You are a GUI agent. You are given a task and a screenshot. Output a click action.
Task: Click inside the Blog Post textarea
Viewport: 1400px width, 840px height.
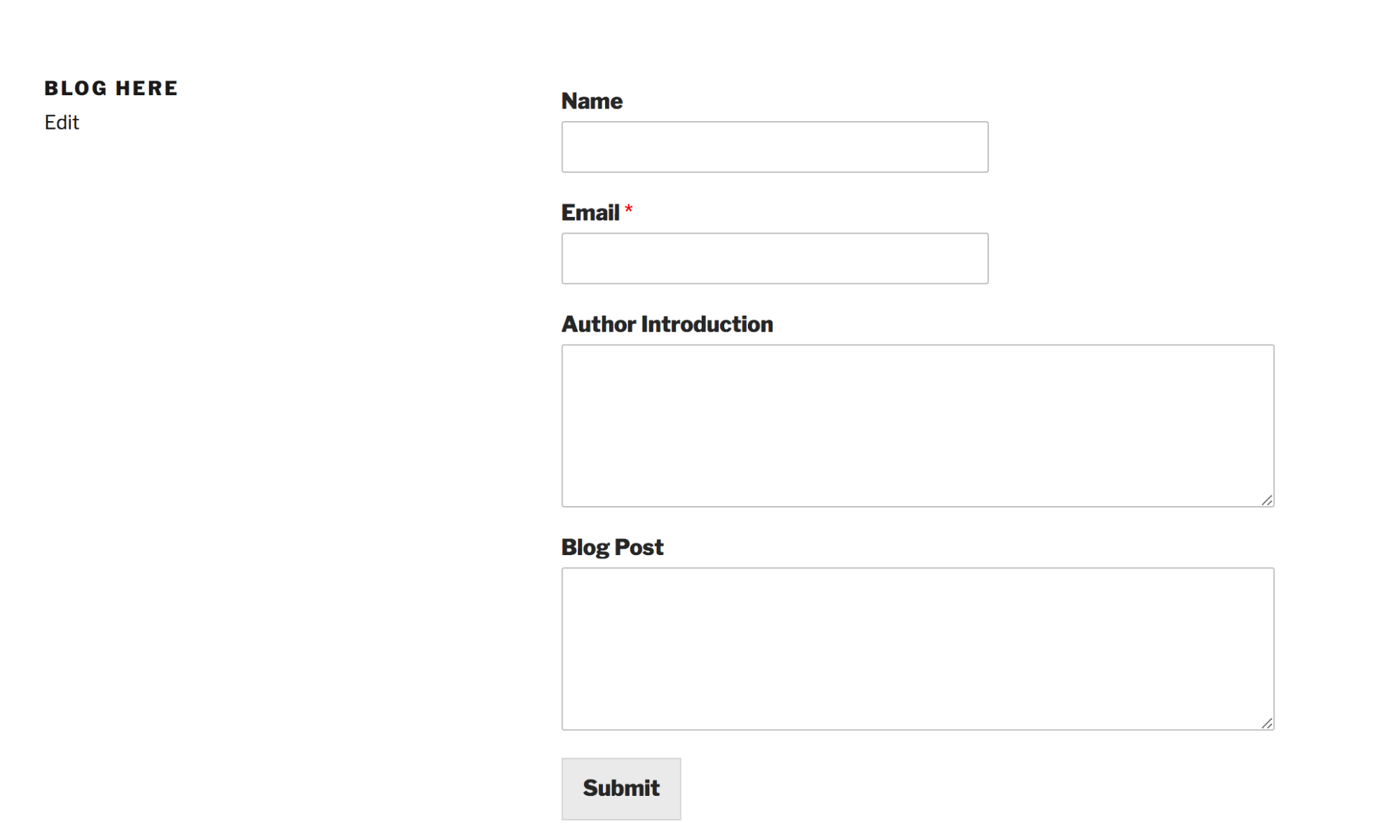click(917, 649)
